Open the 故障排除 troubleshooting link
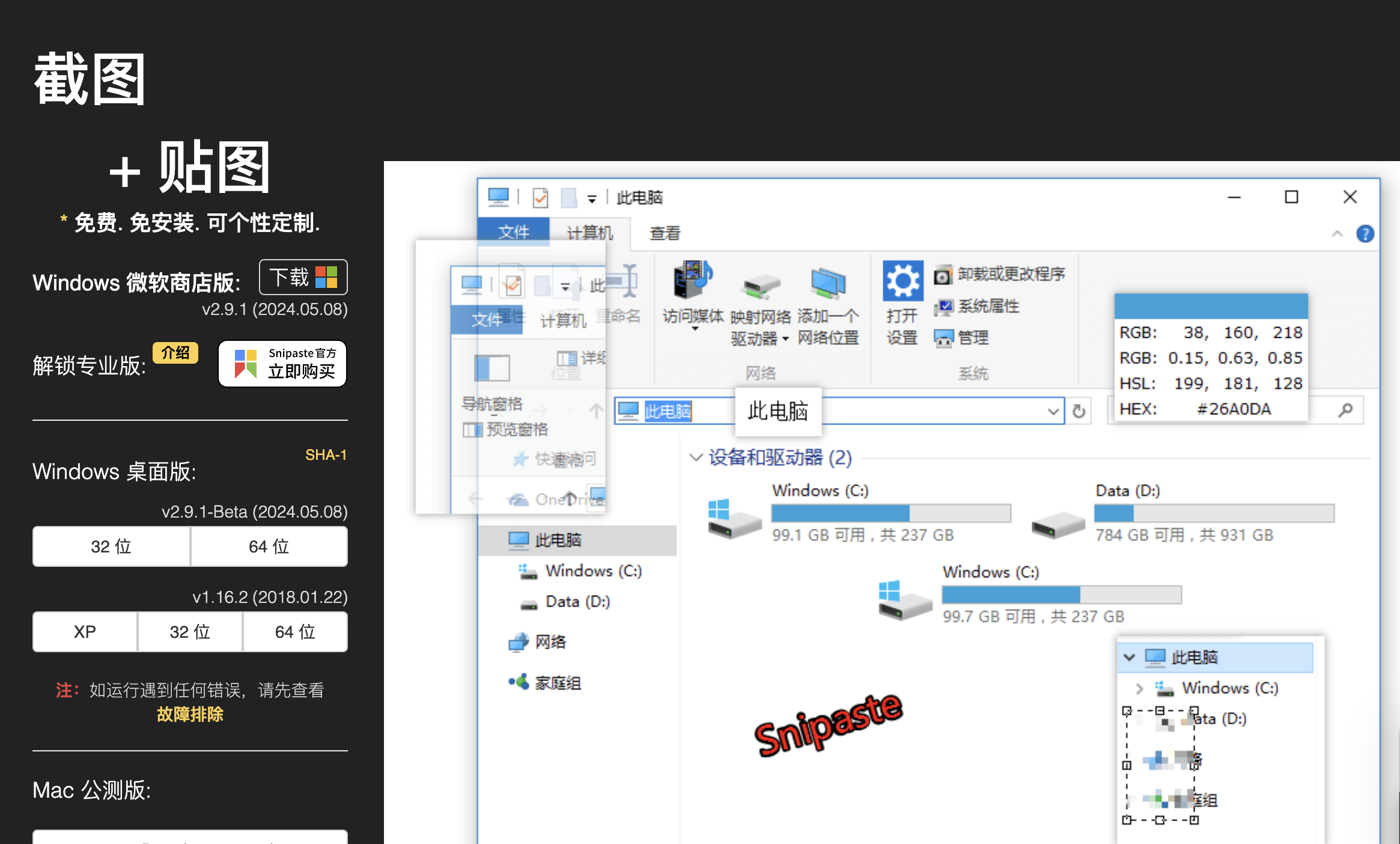 click(190, 714)
